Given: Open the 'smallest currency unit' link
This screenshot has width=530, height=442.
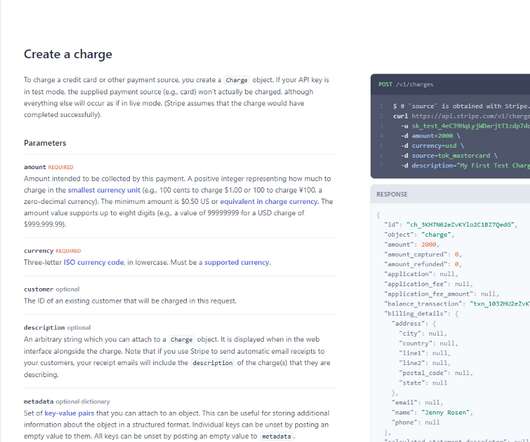Looking at the screenshot, I should click(104, 190).
